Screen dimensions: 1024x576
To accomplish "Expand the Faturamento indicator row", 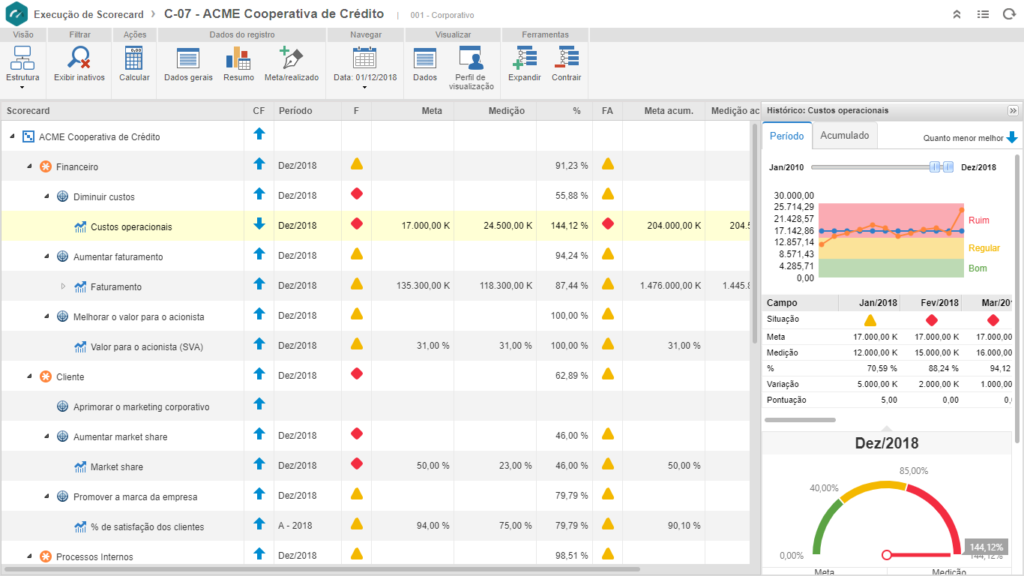I will [63, 287].
